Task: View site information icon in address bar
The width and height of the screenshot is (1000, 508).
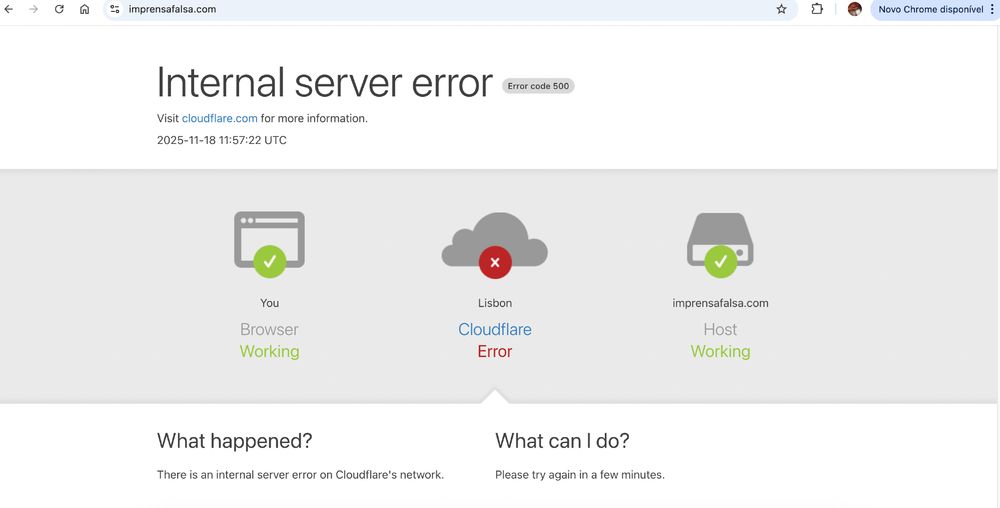Action: point(115,9)
